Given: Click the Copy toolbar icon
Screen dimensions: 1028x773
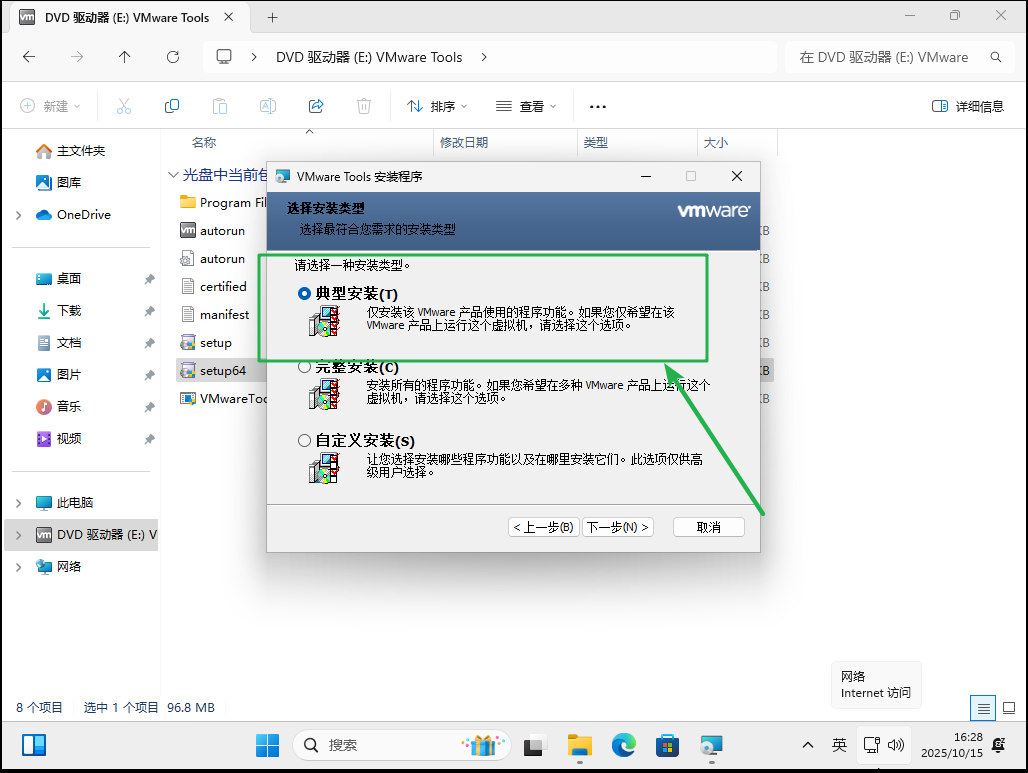Looking at the screenshot, I should 172,106.
